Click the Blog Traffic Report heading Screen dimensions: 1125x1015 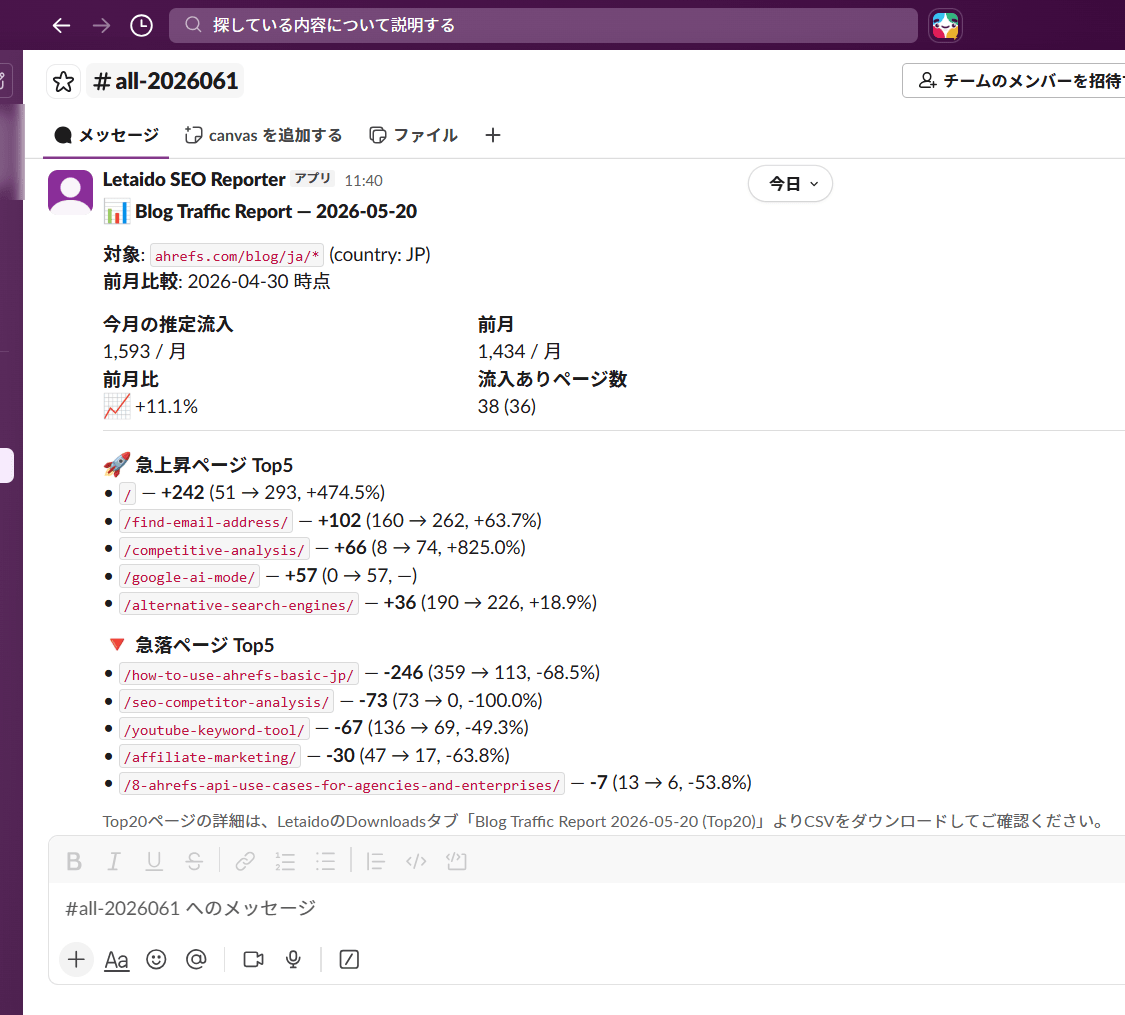pyautogui.click(x=276, y=212)
